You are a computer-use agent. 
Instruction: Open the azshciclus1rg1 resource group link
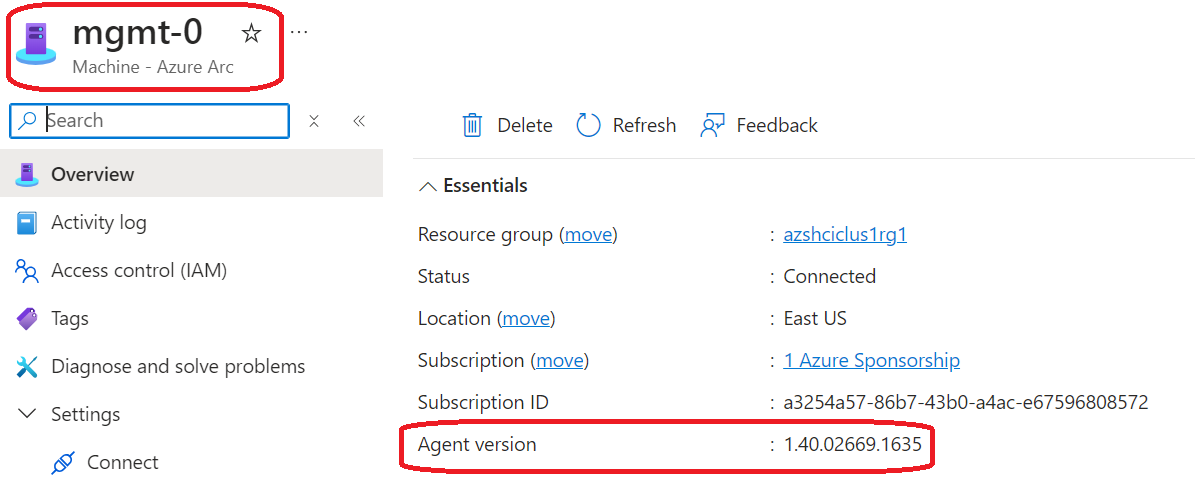point(845,234)
